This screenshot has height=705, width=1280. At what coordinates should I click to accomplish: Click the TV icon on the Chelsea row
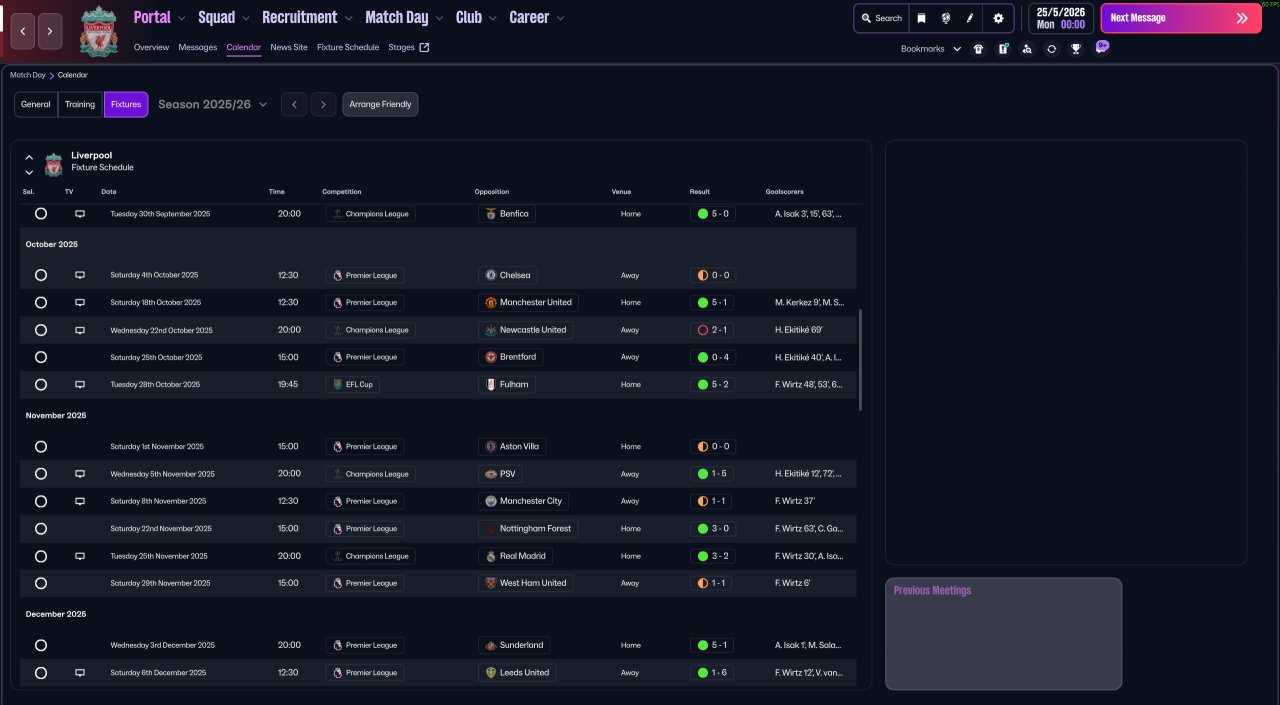[x=80, y=275]
